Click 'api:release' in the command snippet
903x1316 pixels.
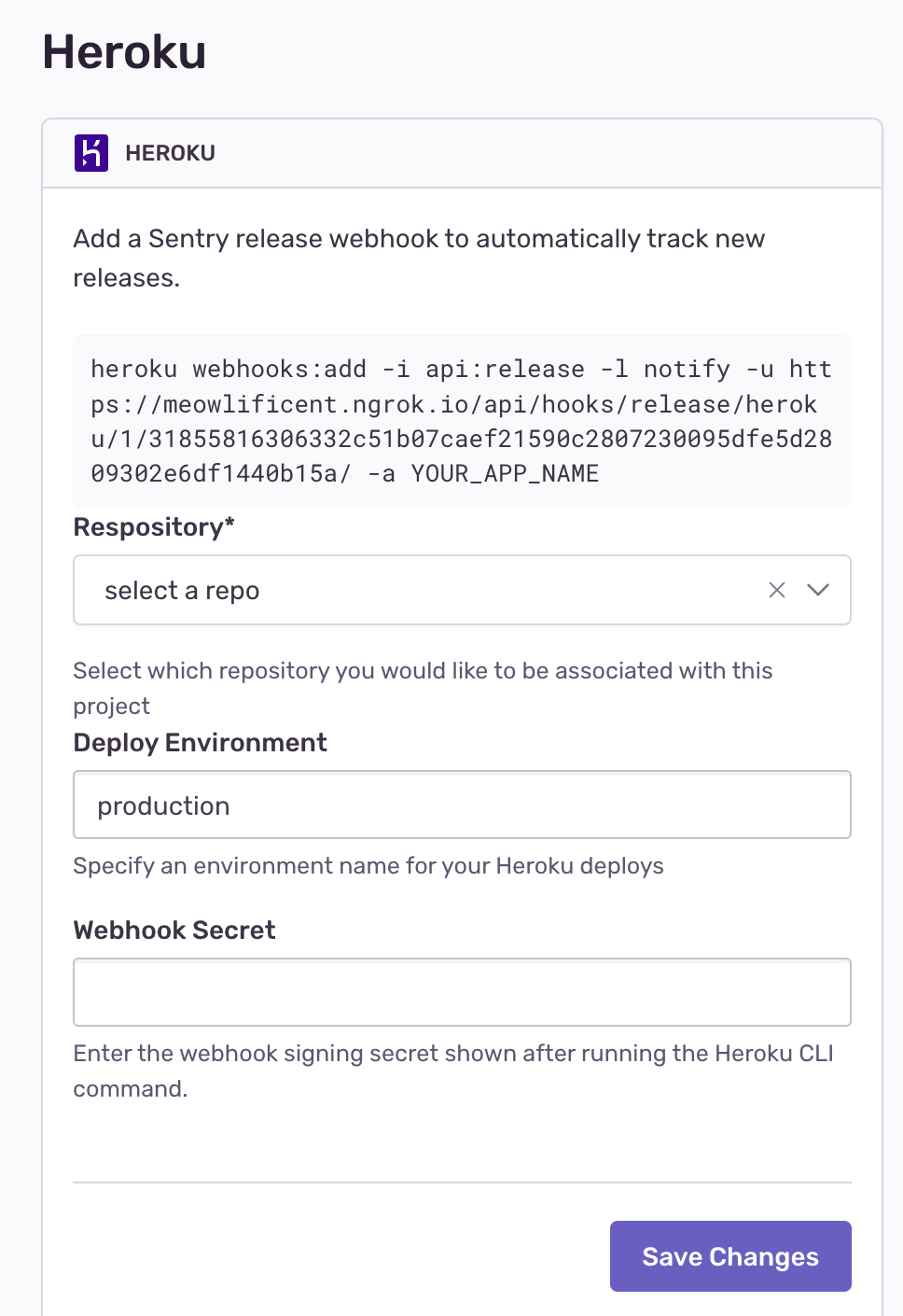505,370
